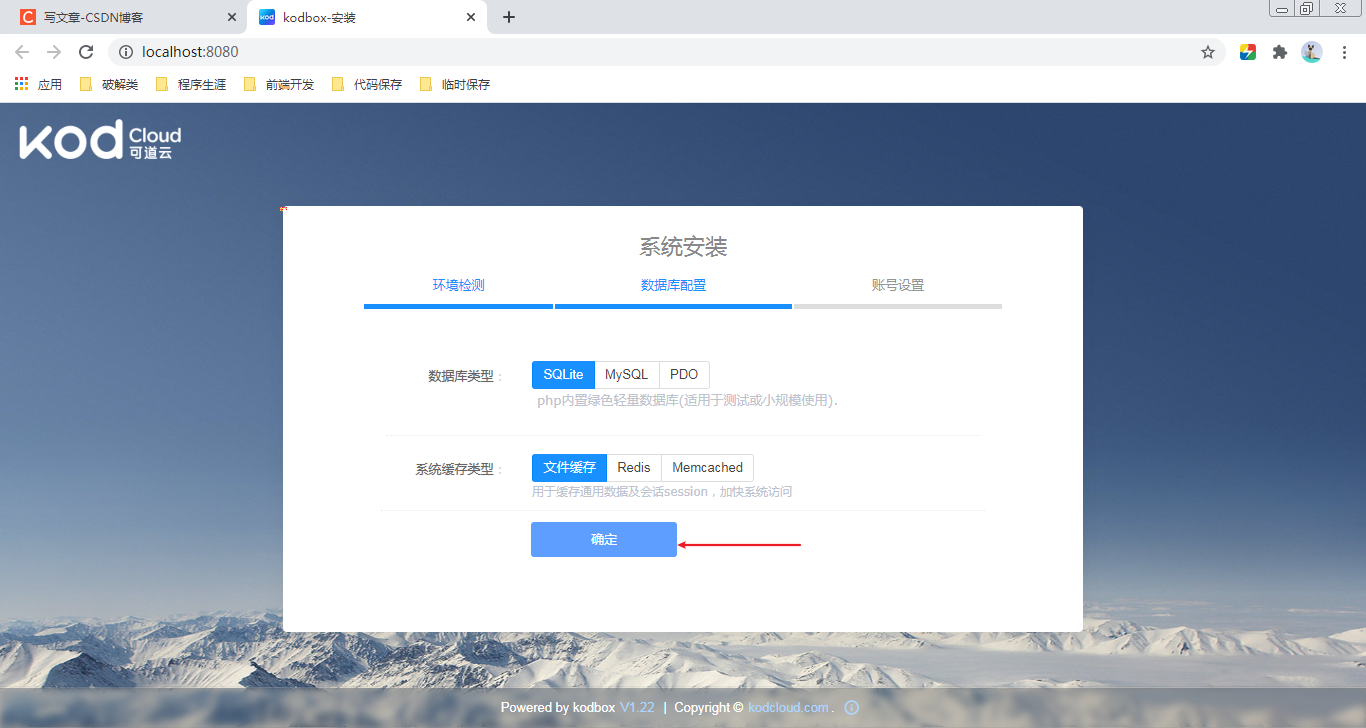Open the 程序生涯 bookmark folder

coord(190,84)
